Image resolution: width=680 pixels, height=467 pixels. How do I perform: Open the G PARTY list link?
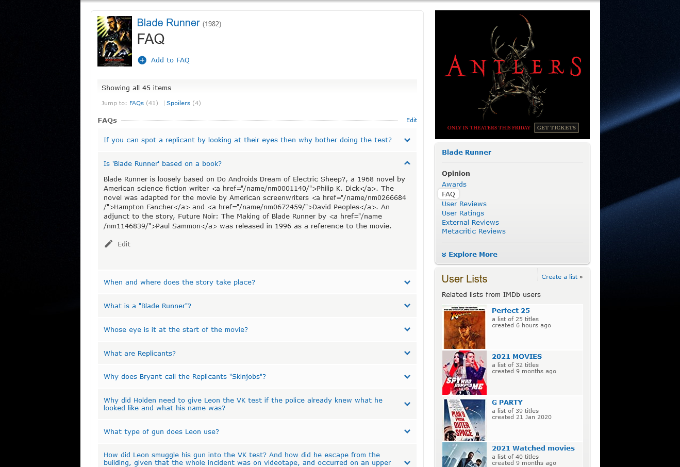point(507,402)
